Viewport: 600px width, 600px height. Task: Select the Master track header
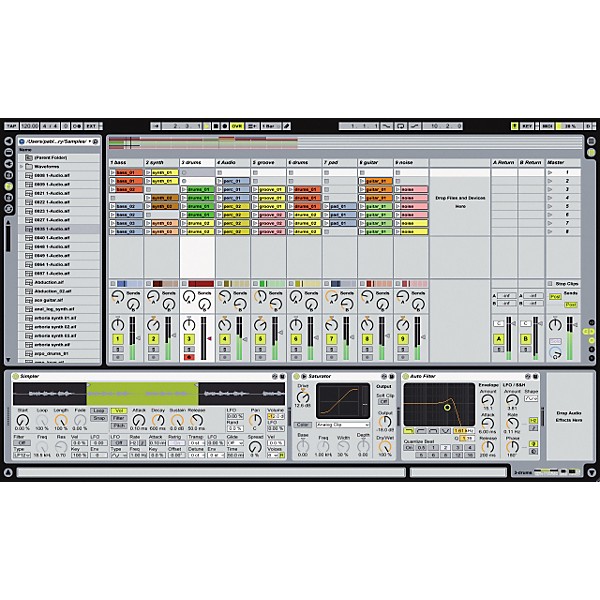click(563, 163)
